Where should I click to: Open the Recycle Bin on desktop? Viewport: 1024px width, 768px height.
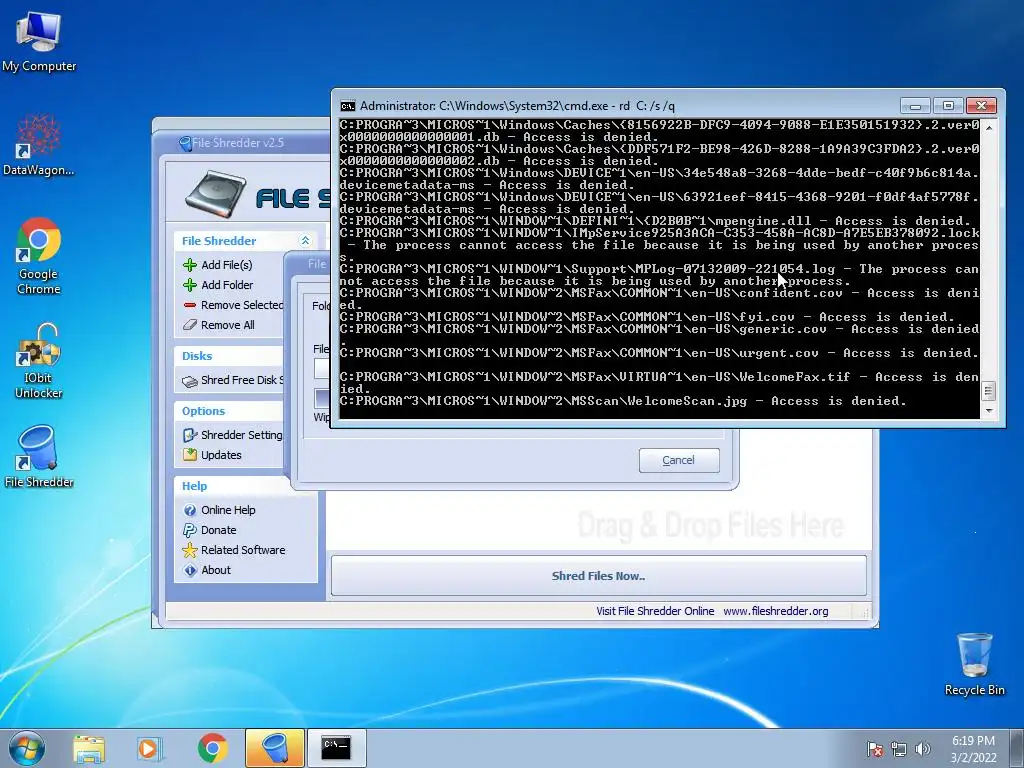click(974, 664)
